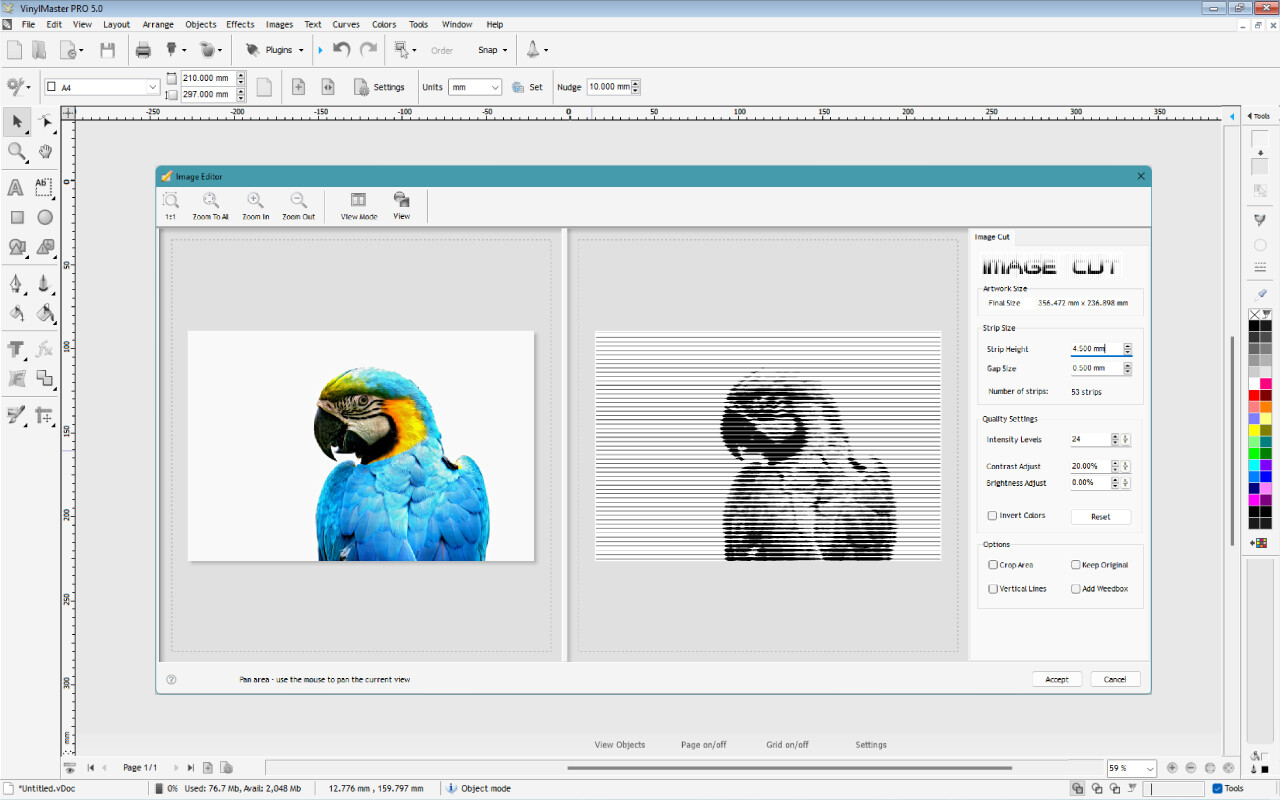Choose the Ellipse shape tool
This screenshot has height=800, width=1280.
point(45,217)
